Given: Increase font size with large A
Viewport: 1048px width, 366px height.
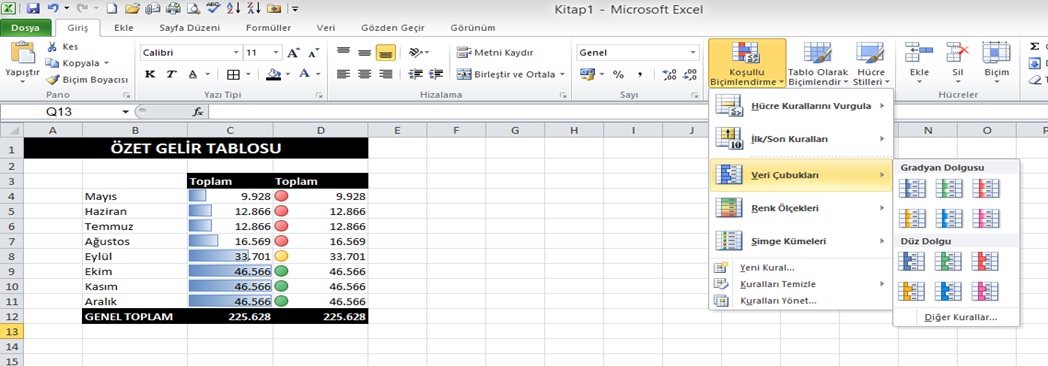Looking at the screenshot, I should coord(293,52).
